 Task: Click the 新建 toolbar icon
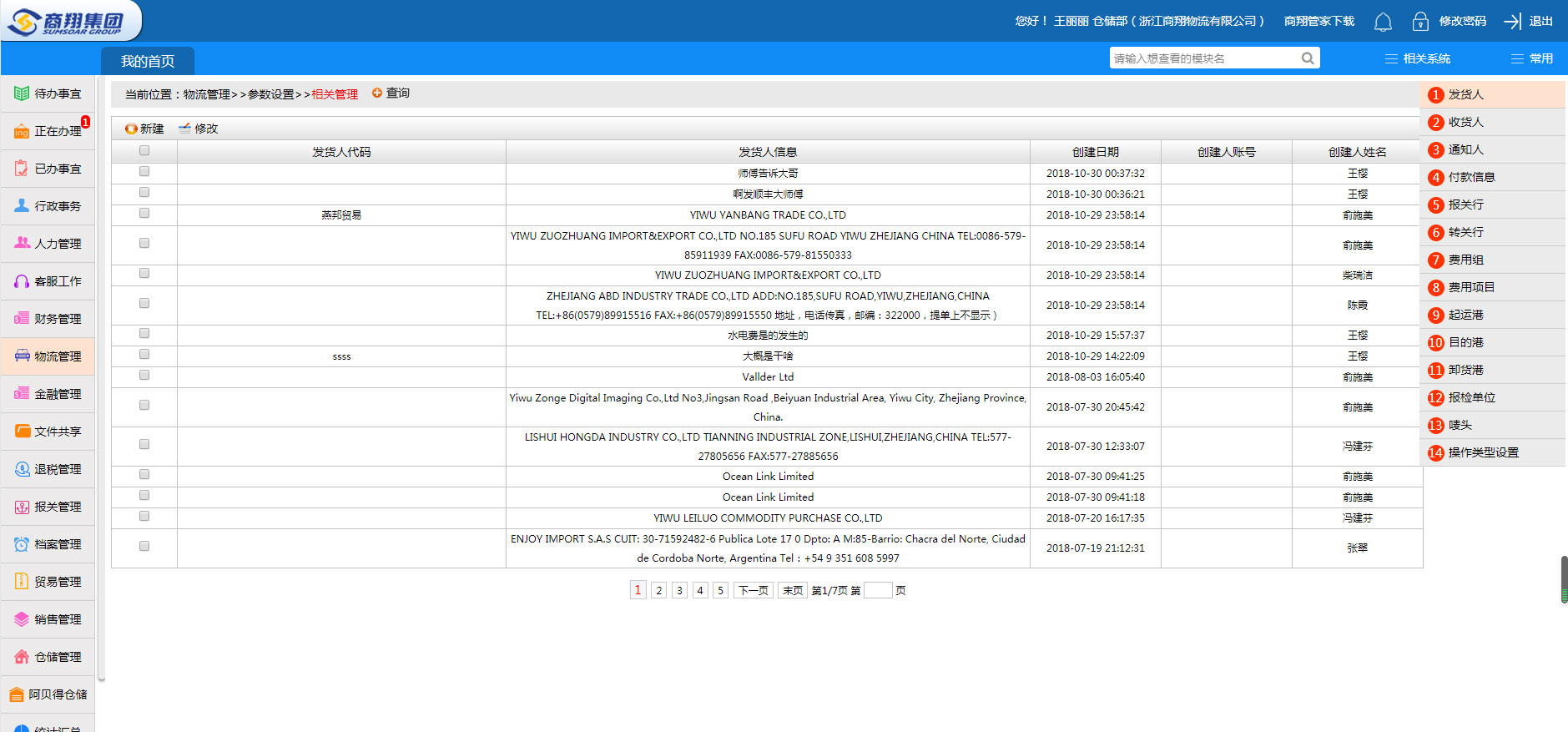pyautogui.click(x=131, y=129)
